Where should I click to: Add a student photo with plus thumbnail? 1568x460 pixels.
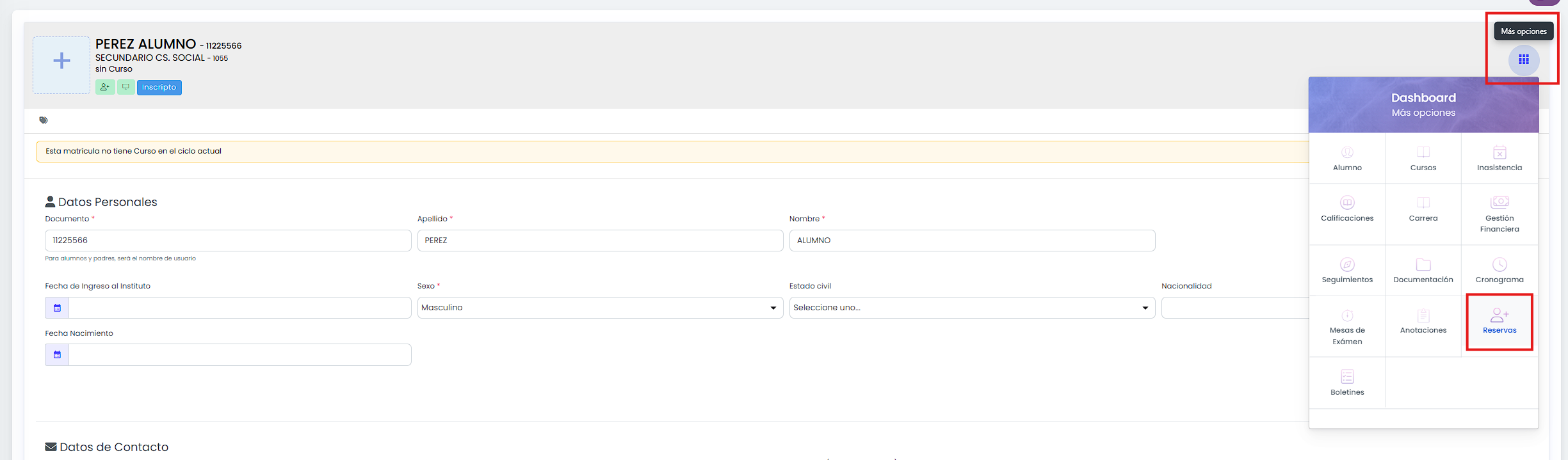click(x=61, y=65)
